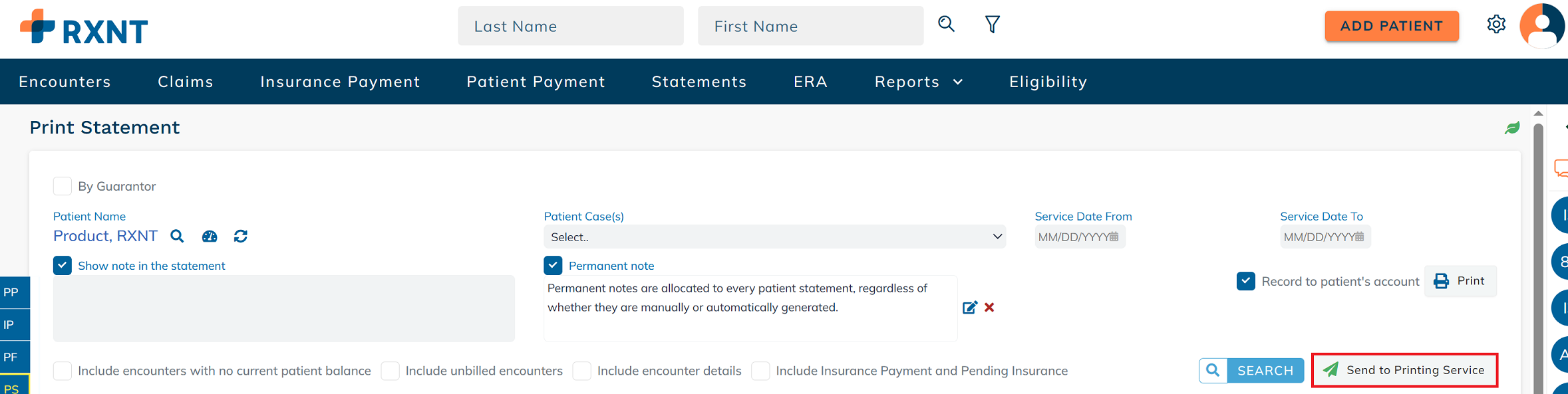Search patient using magnifier beside Product, RXNT
This screenshot has width=1568, height=394.
(177, 236)
